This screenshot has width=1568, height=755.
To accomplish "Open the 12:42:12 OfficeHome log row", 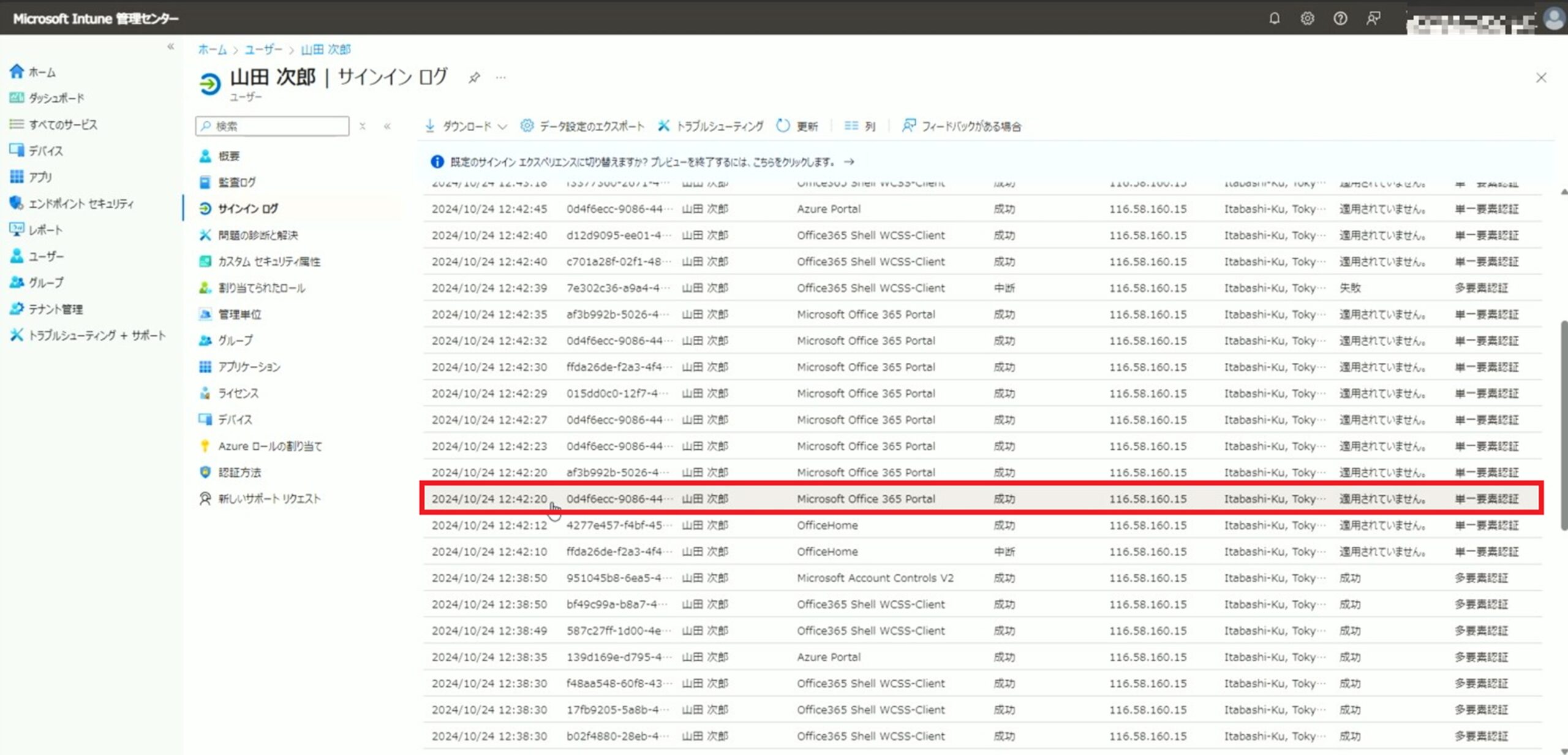I will pyautogui.click(x=982, y=525).
